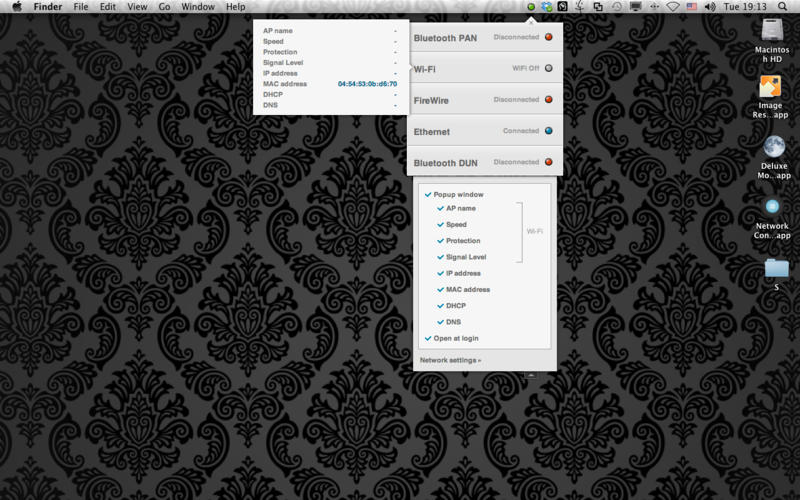Click the MAC address value 04:54:53:0b:d6:70

coord(367,84)
